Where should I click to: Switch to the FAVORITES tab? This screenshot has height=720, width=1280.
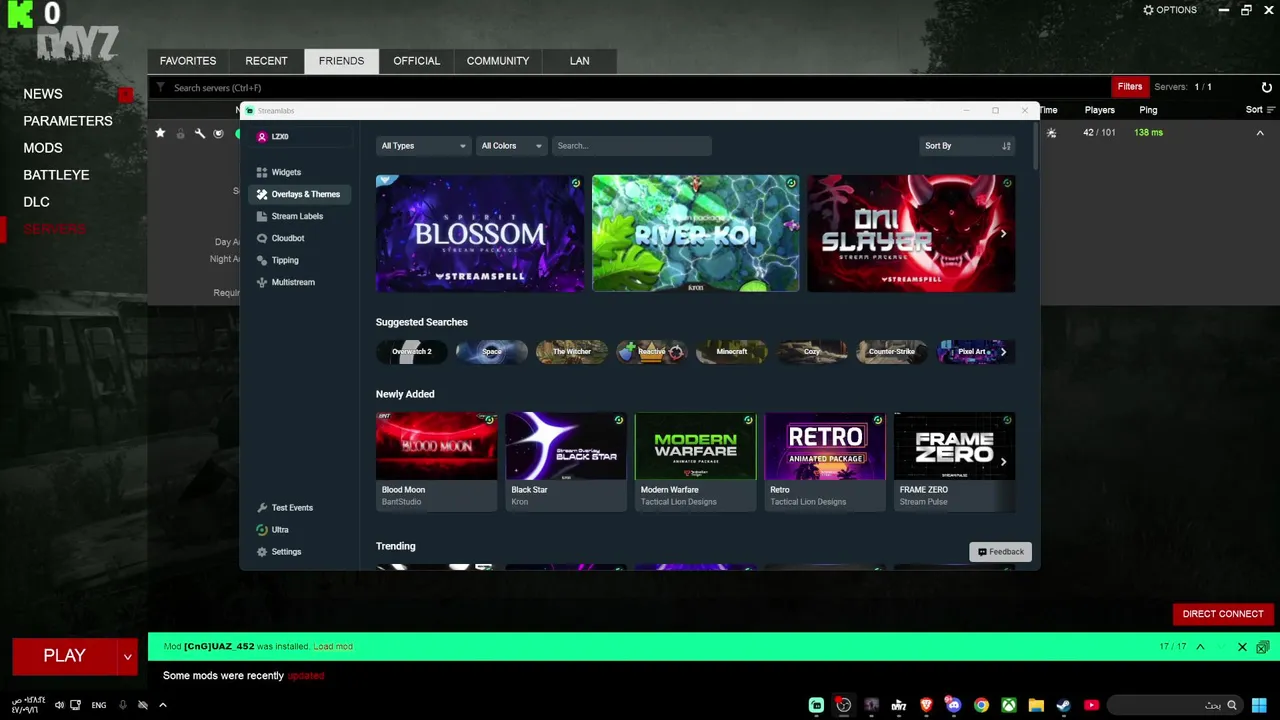click(x=188, y=61)
